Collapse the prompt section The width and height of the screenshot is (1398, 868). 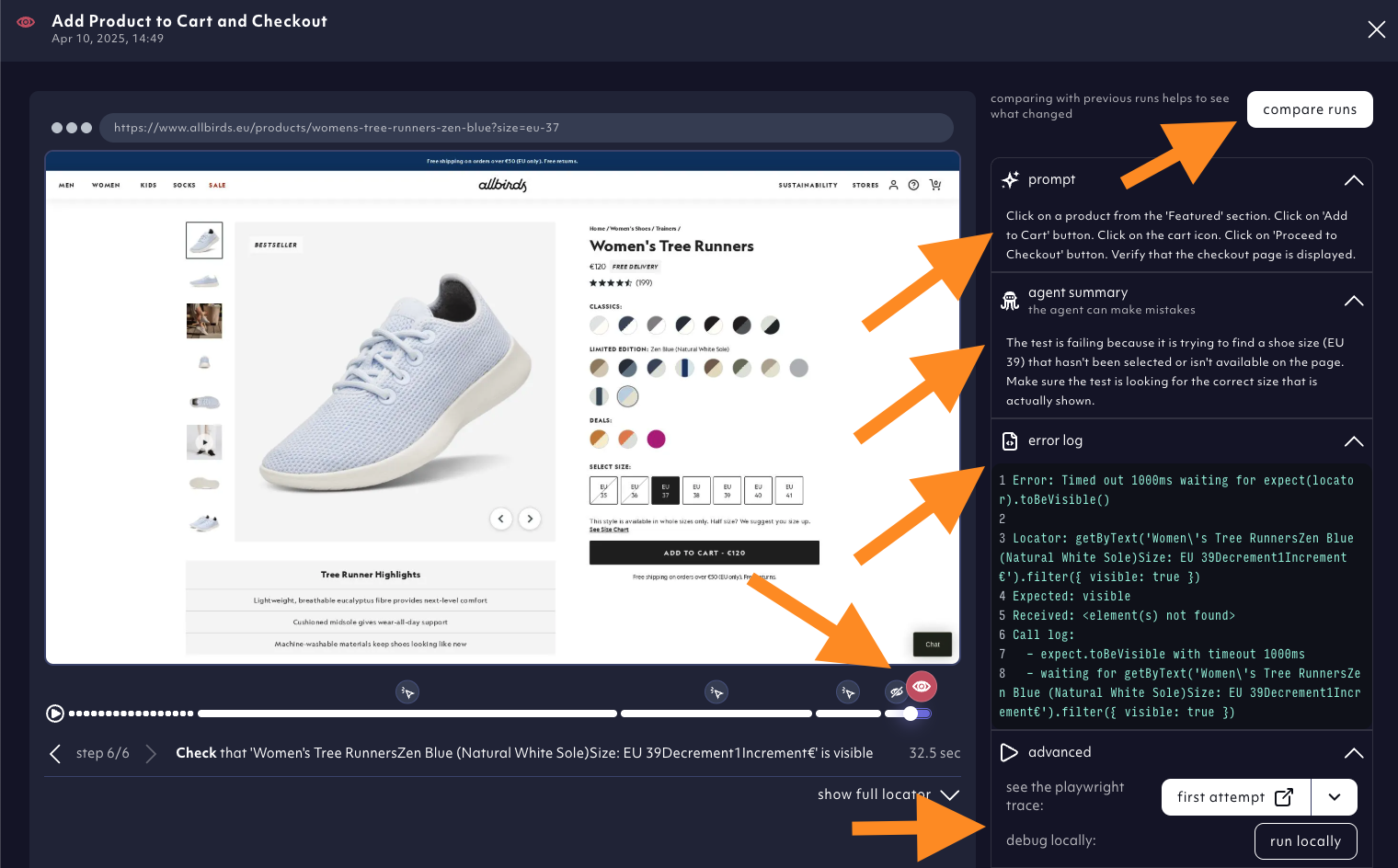tap(1354, 180)
